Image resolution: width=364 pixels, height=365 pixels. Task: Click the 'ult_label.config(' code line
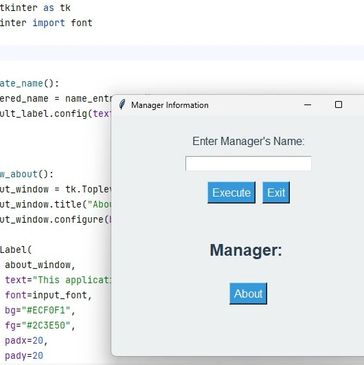click(55, 114)
